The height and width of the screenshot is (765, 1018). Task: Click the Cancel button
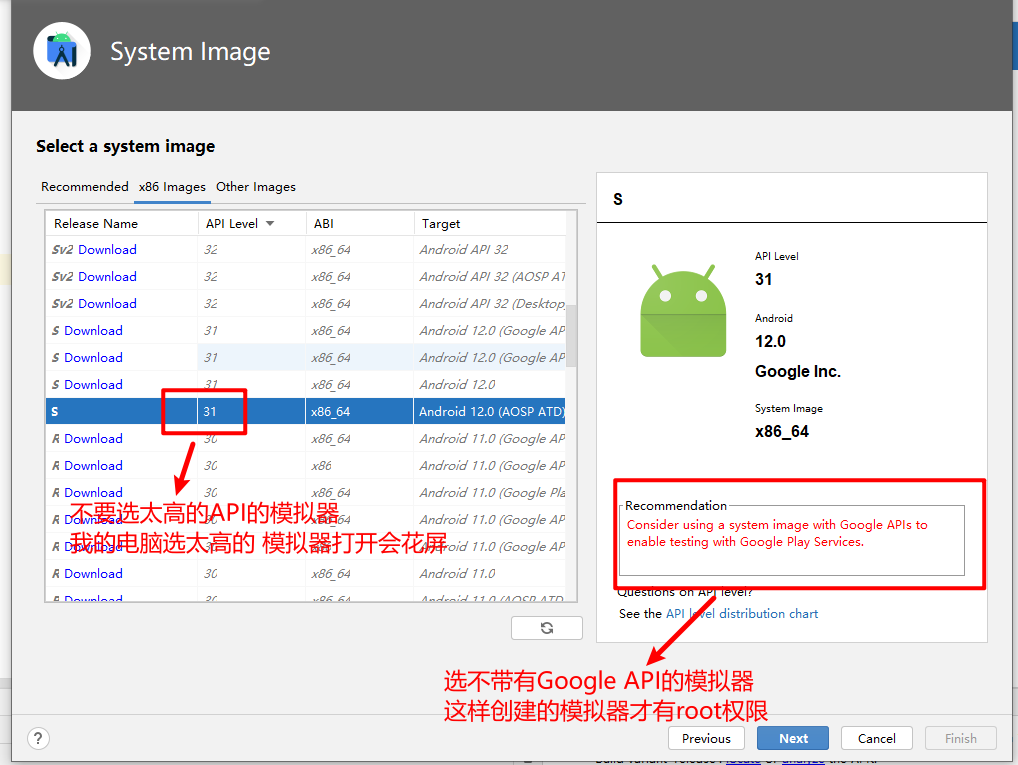click(876, 738)
